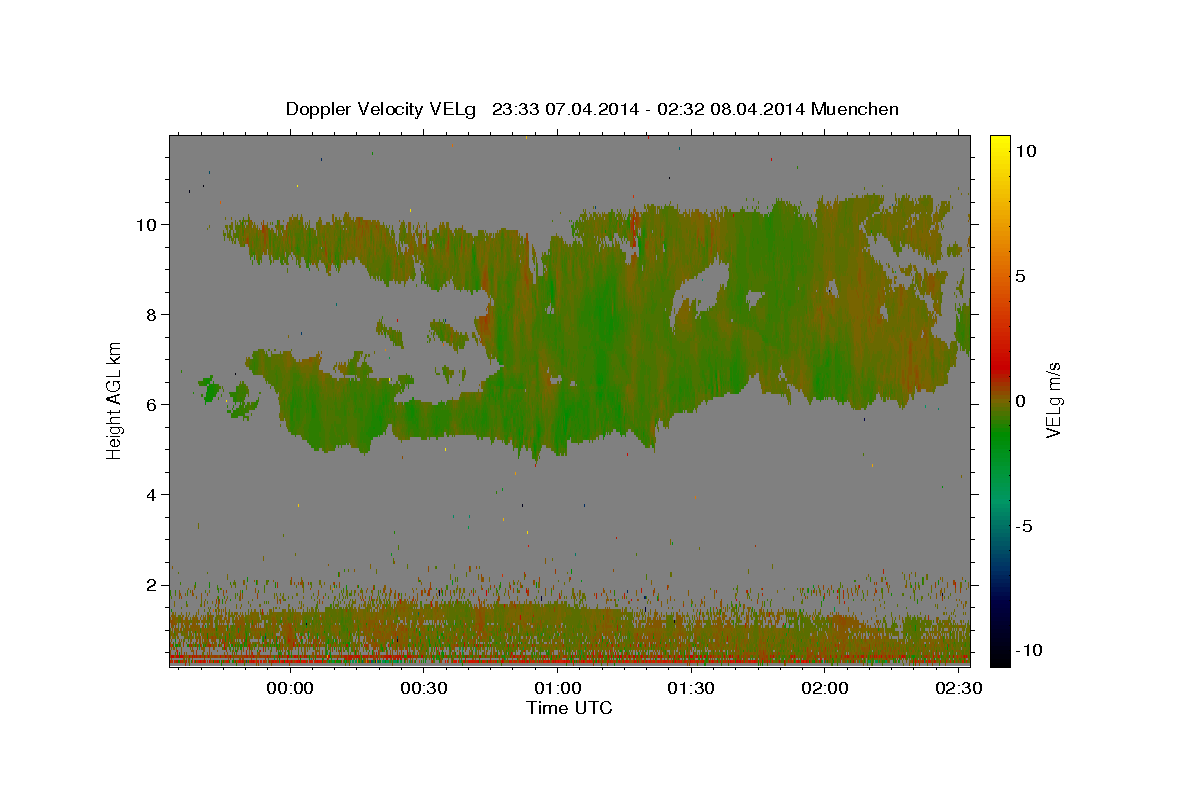Click the height tick label 8

coord(154,315)
